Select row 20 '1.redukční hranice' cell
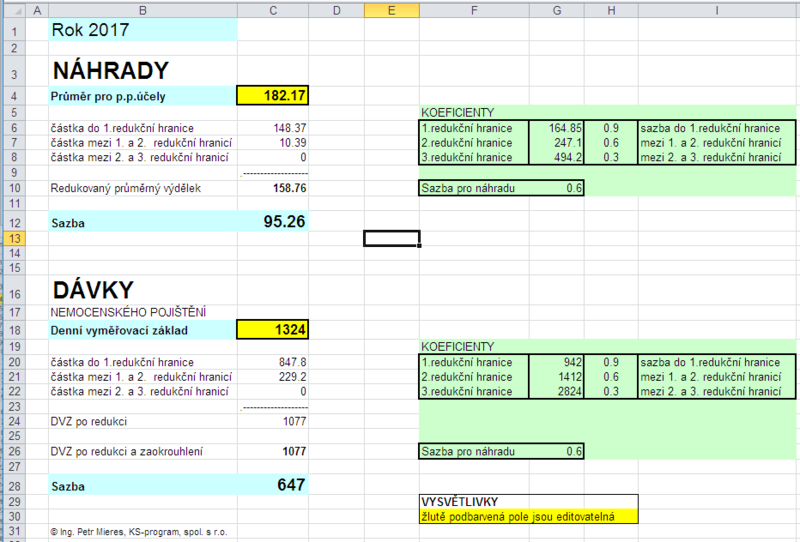The height and width of the screenshot is (542, 800). pos(474,362)
